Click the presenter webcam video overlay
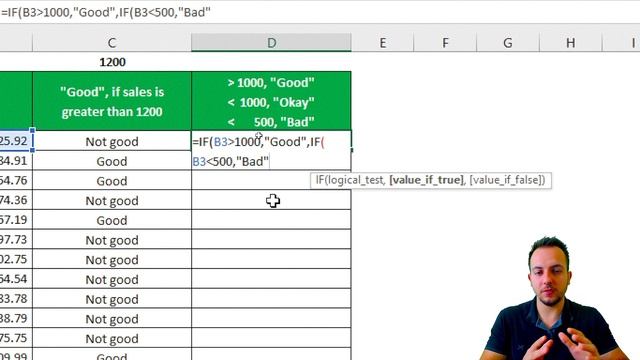The image size is (640, 360). click(555, 298)
